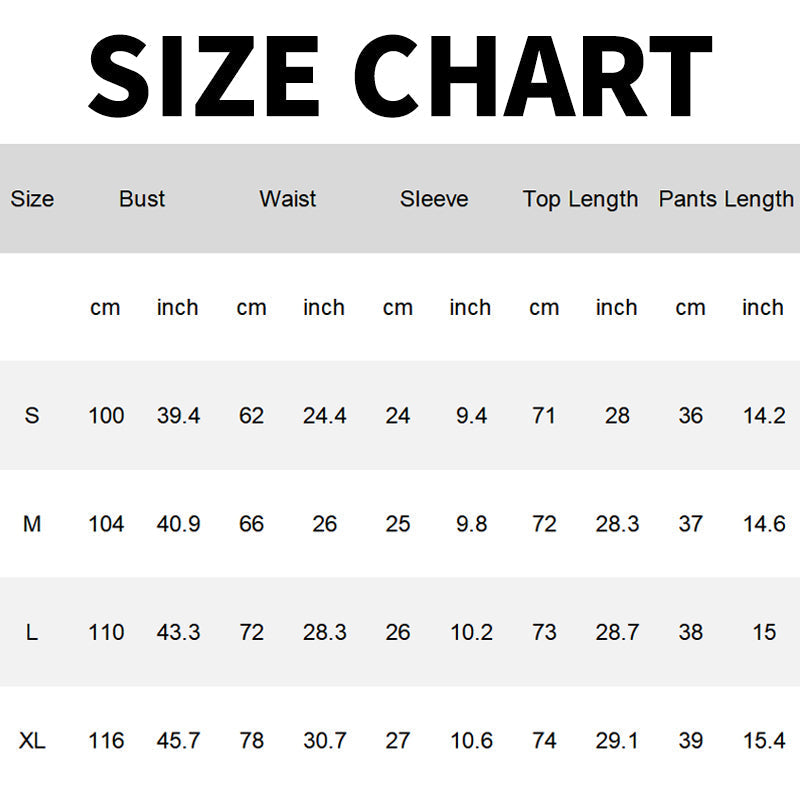800x800 pixels.
Task: Click the 78 cm waist value
Action: pyautogui.click(x=251, y=740)
